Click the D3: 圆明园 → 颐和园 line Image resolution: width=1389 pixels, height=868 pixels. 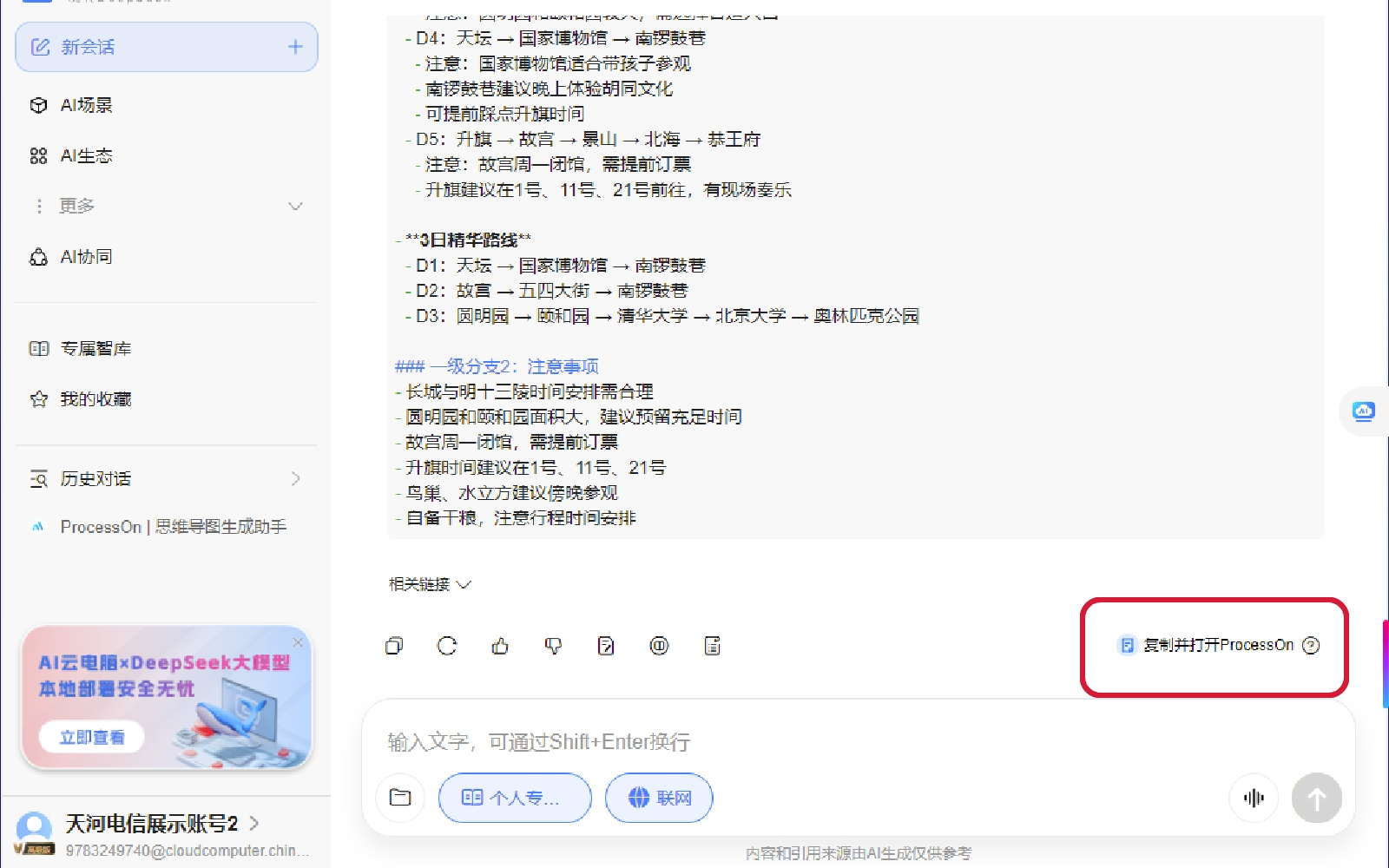[x=662, y=315]
